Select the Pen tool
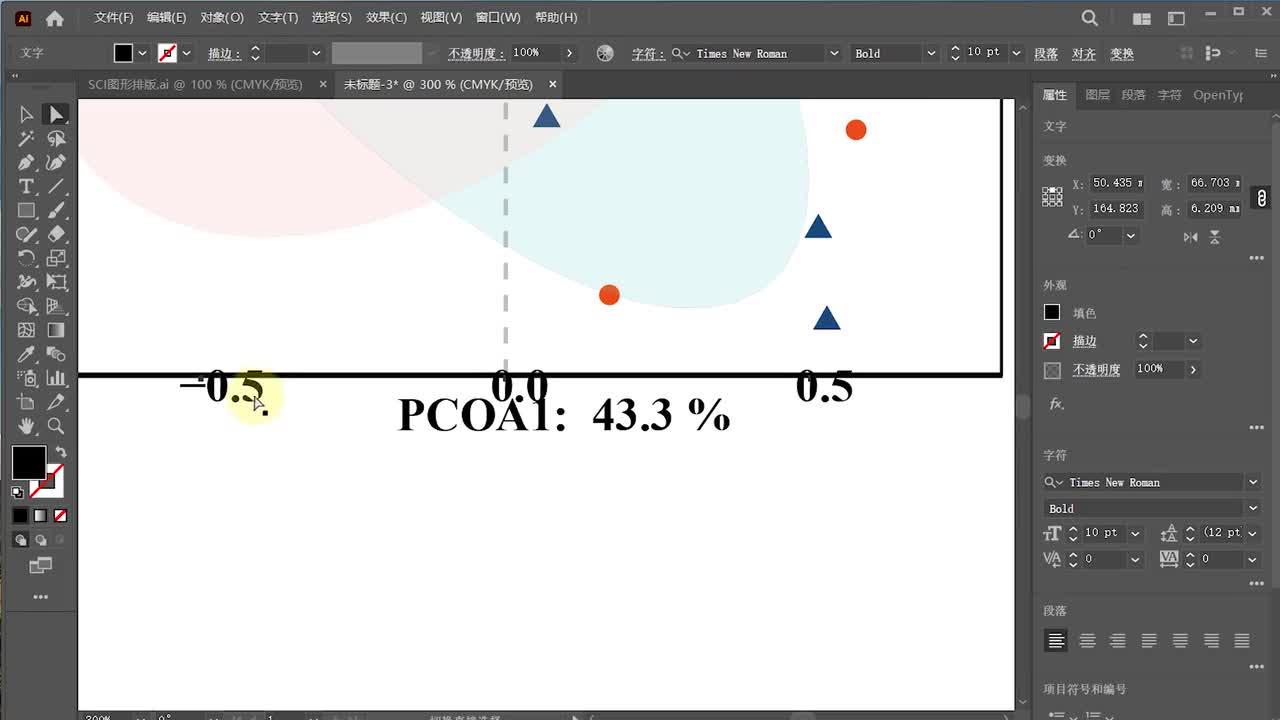The image size is (1280, 720). (26, 163)
